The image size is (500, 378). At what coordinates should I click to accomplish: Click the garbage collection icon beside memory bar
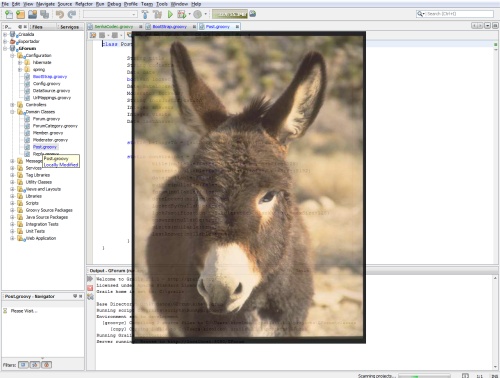253,14
